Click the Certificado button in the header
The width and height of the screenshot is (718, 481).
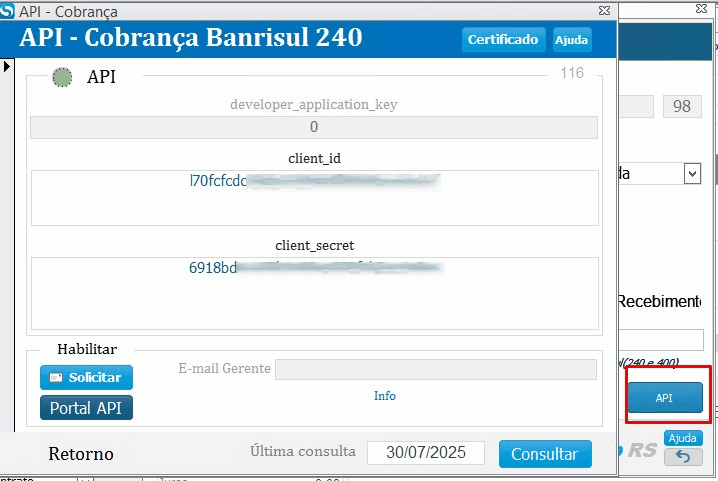tap(504, 40)
